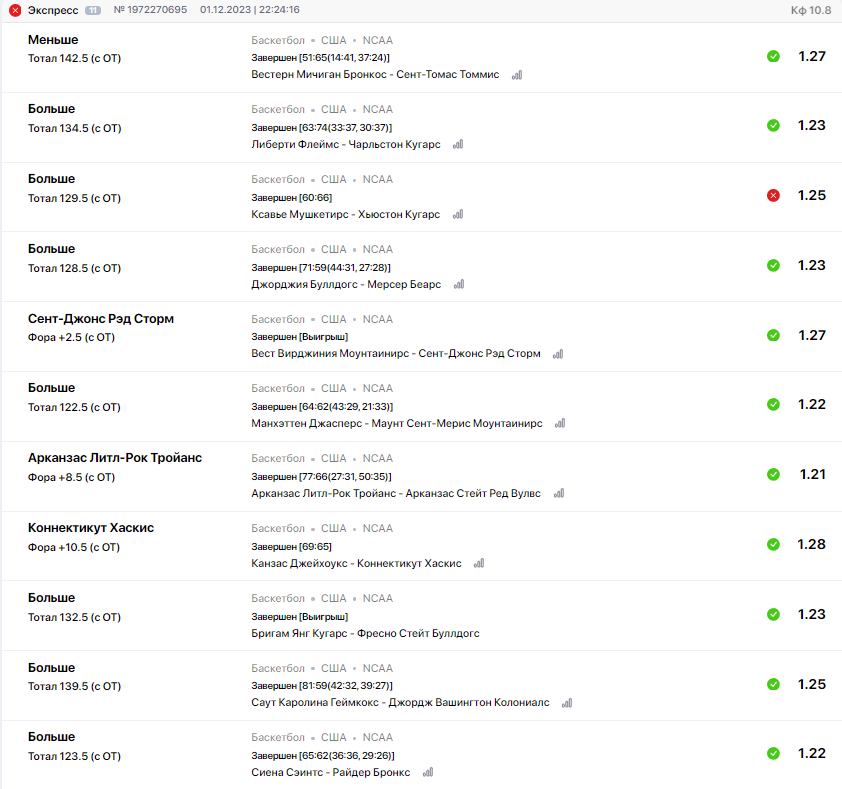Click result Завершен [63:74(33:37, 30:37)]
The height and width of the screenshot is (789, 842).
[x=322, y=127]
